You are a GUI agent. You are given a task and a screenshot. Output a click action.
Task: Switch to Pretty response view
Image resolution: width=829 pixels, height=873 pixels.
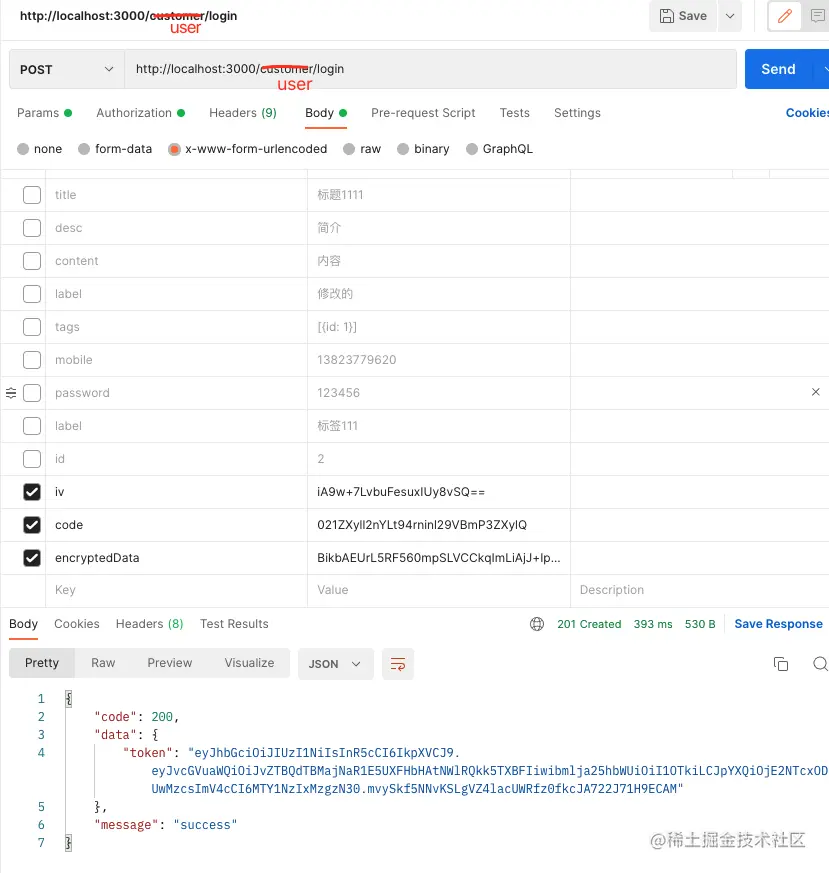coord(42,663)
